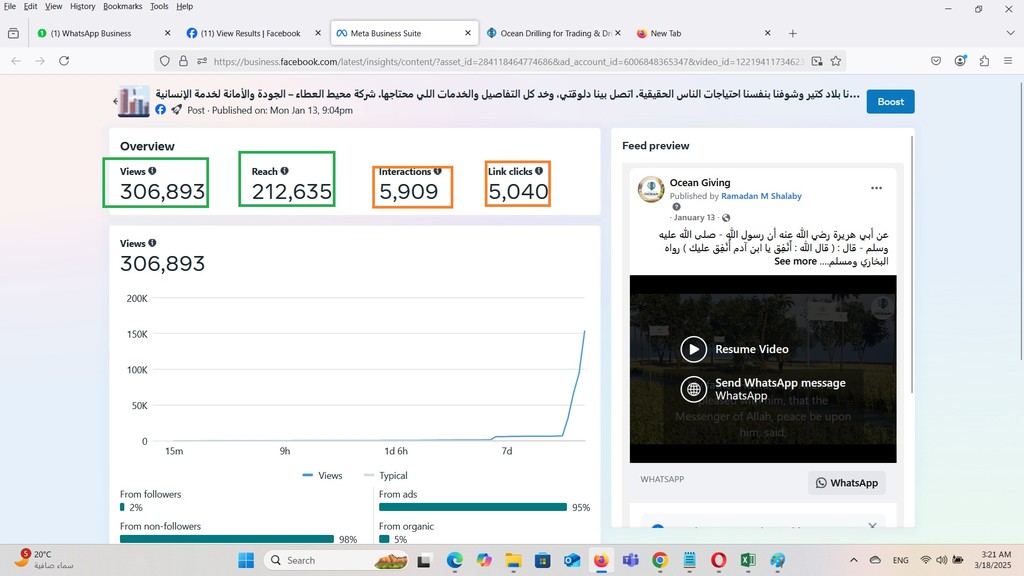
Task: Save to Pocket icon
Action: 936,61
